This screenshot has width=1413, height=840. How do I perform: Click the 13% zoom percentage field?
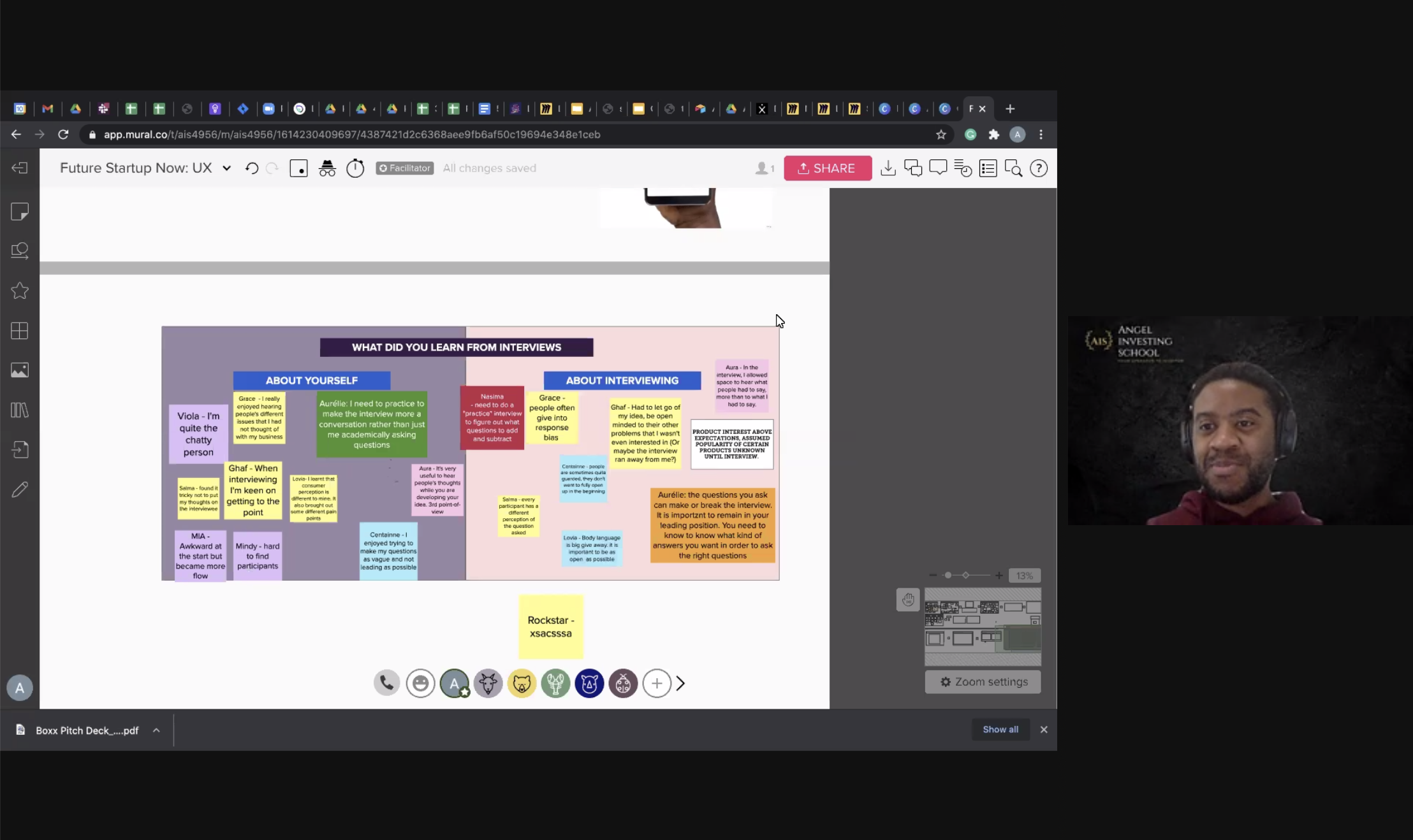pos(1025,576)
